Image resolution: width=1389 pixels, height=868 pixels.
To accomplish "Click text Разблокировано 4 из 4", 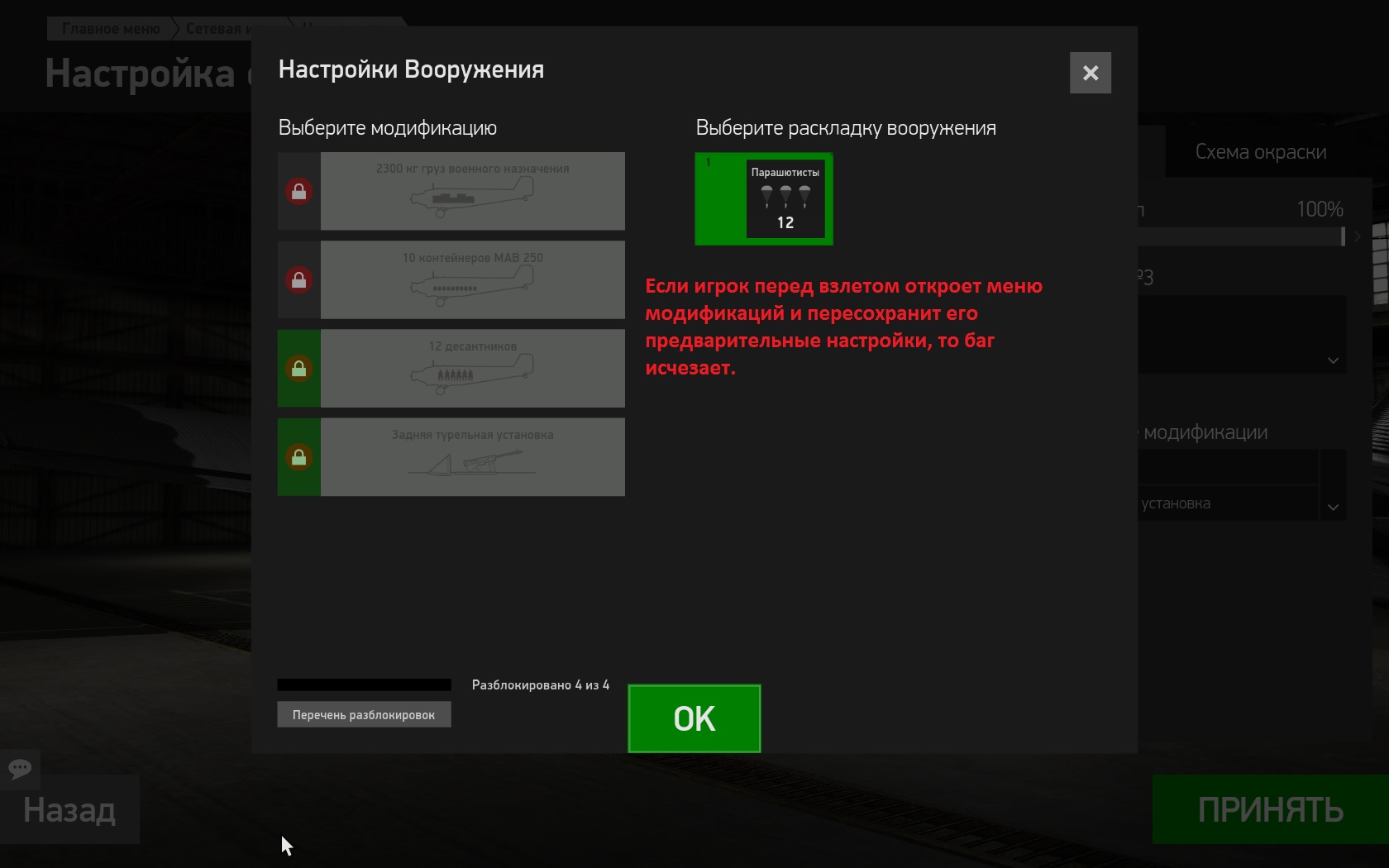I will pos(541,684).
